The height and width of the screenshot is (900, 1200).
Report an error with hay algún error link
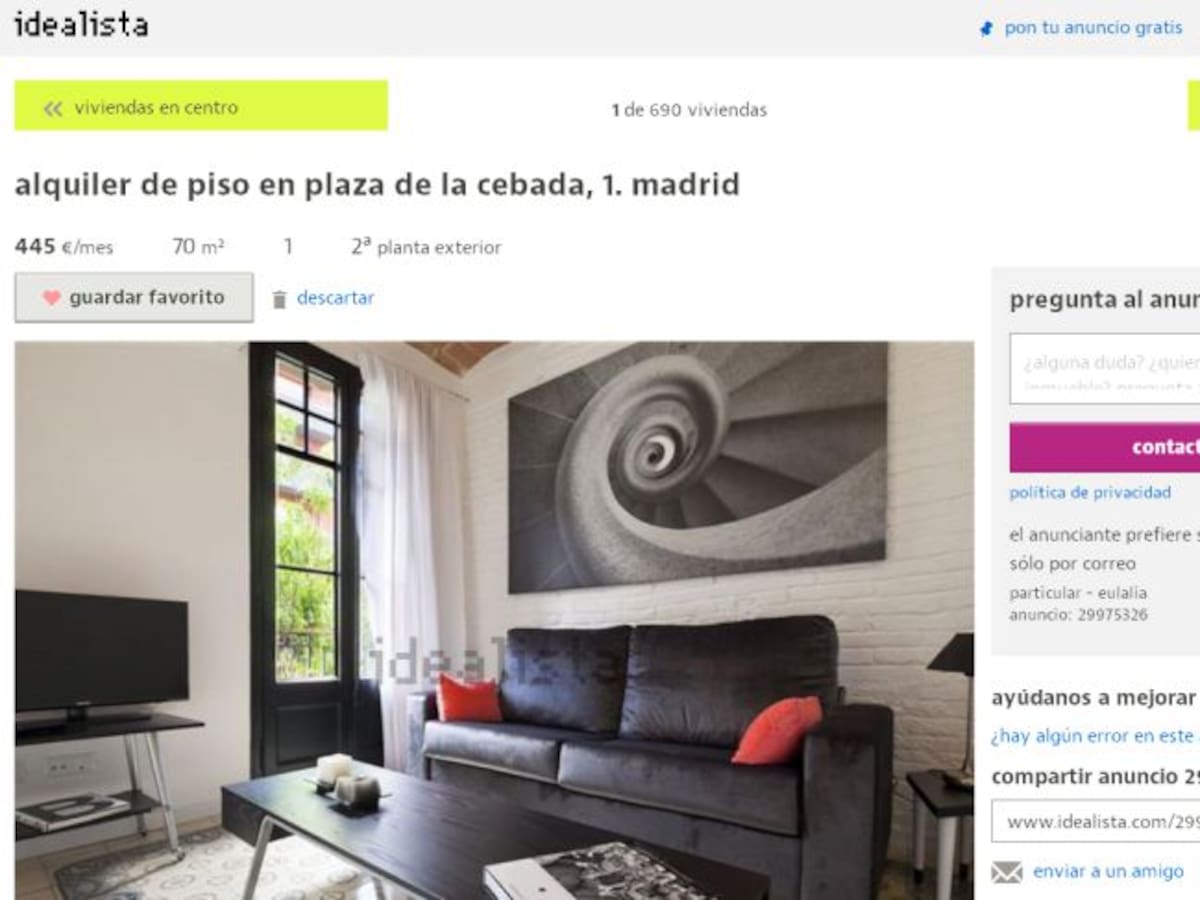(x=1095, y=736)
